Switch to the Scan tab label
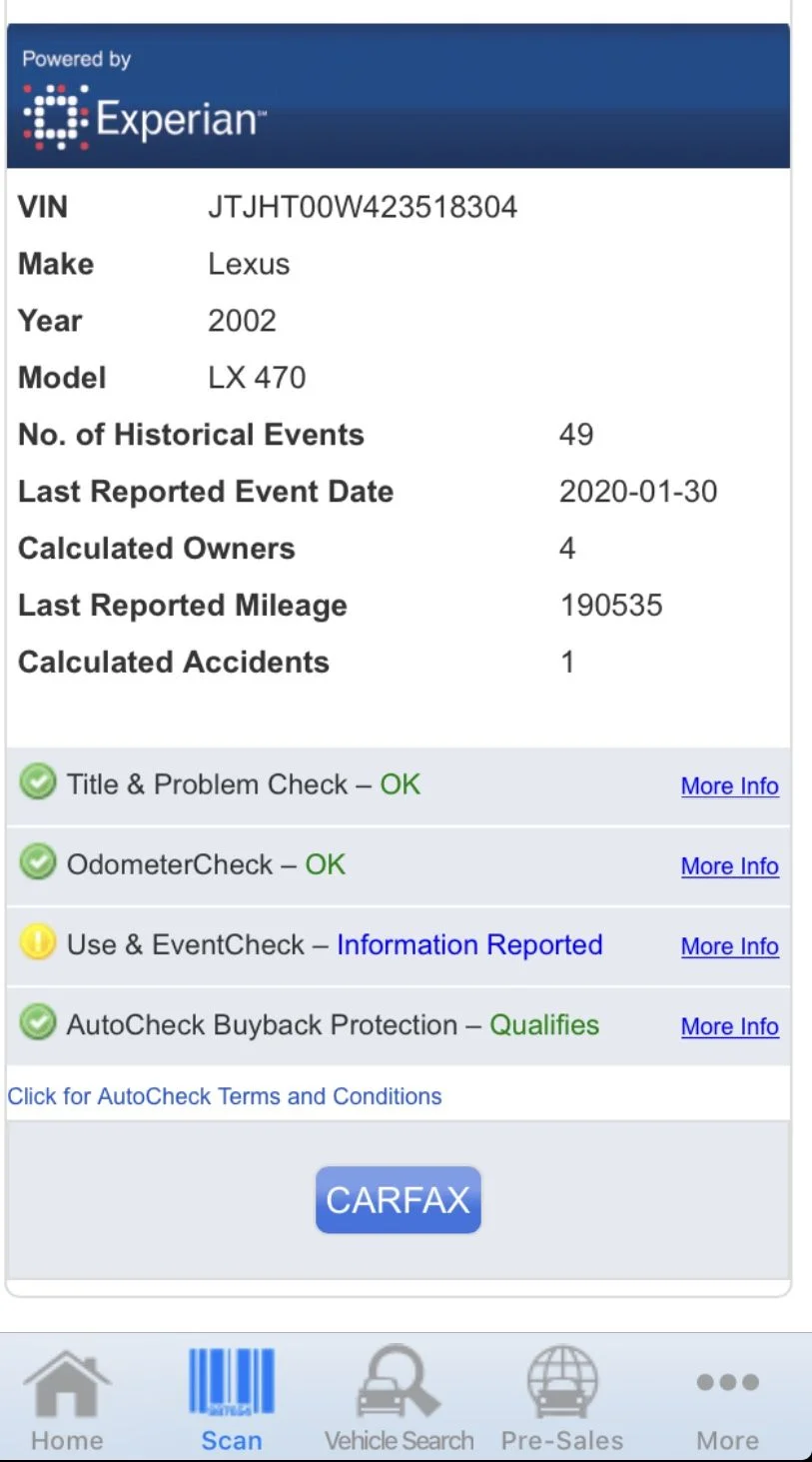812x1462 pixels. click(232, 1440)
